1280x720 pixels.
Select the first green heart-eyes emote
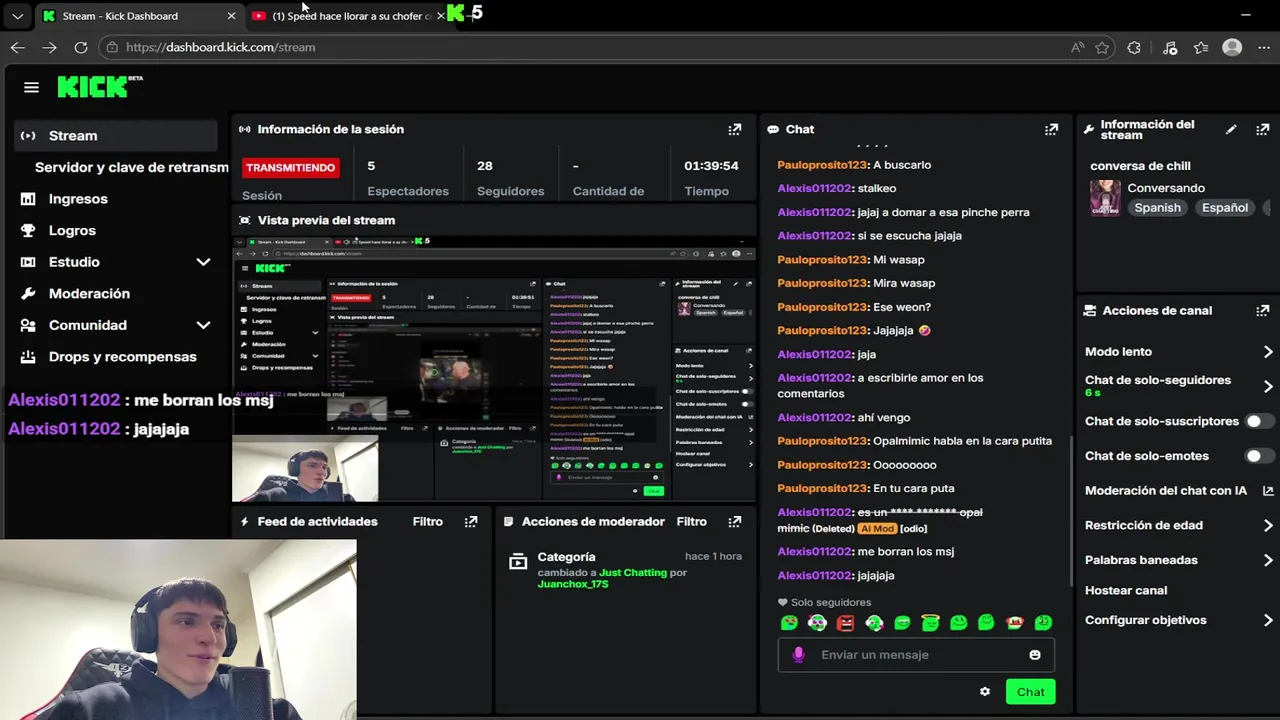coord(789,623)
